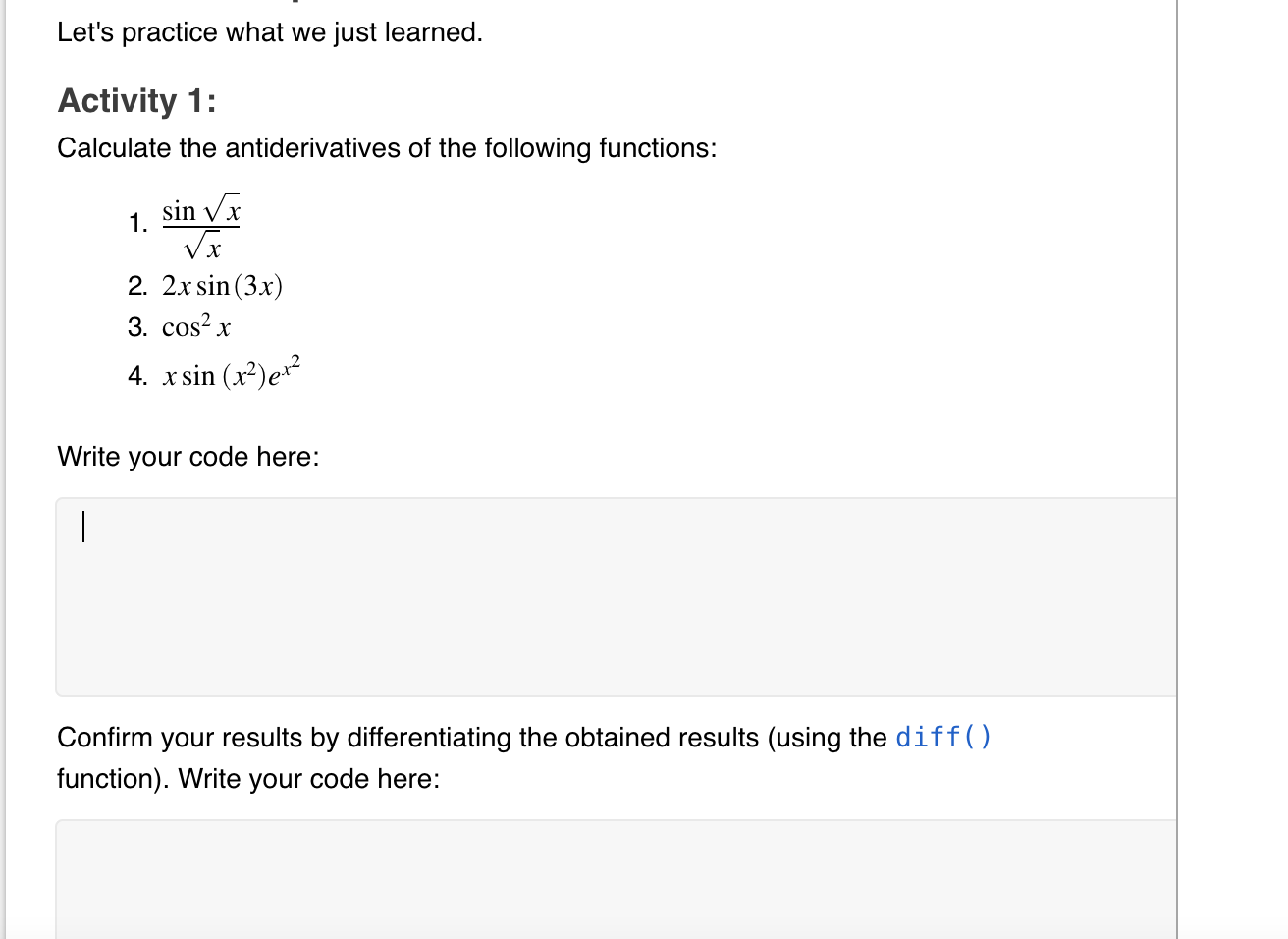The image size is (1288, 939).
Task: Select the cos² x expression in item 3
Action: click(x=194, y=327)
